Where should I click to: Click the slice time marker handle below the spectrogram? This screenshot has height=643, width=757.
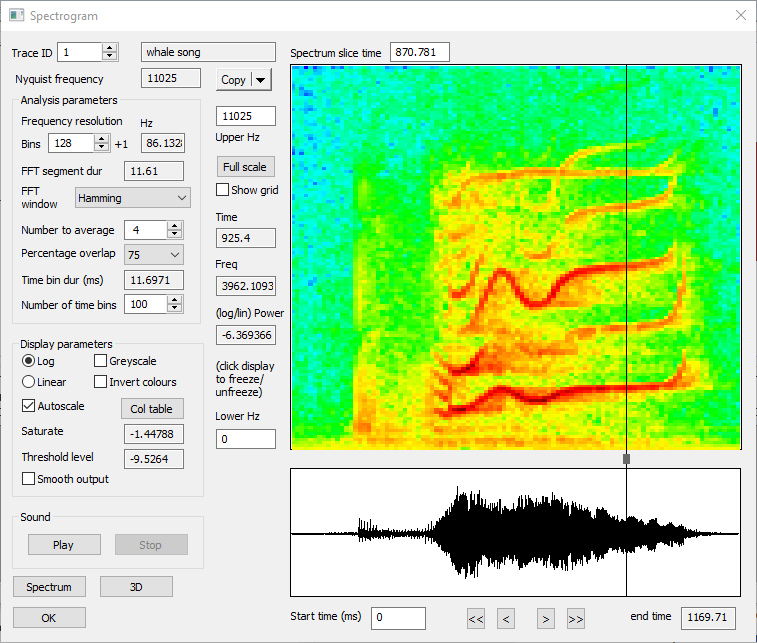pos(627,459)
